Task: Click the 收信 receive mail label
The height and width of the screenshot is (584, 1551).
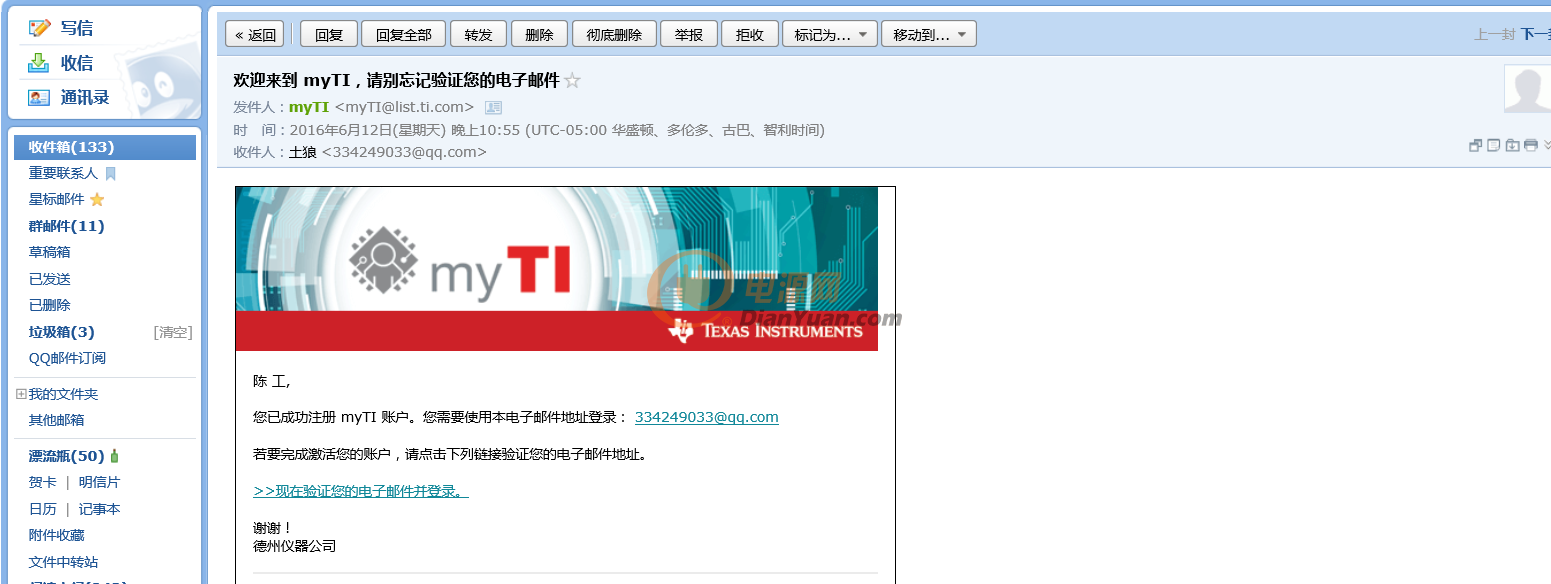Action: pyautogui.click(x=77, y=63)
